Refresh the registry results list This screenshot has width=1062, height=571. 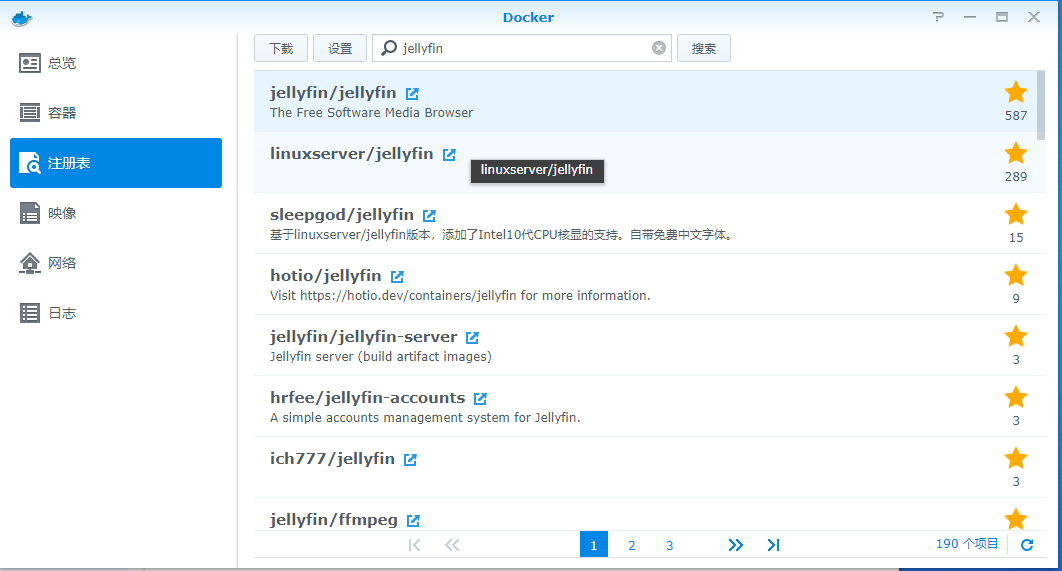[1026, 545]
